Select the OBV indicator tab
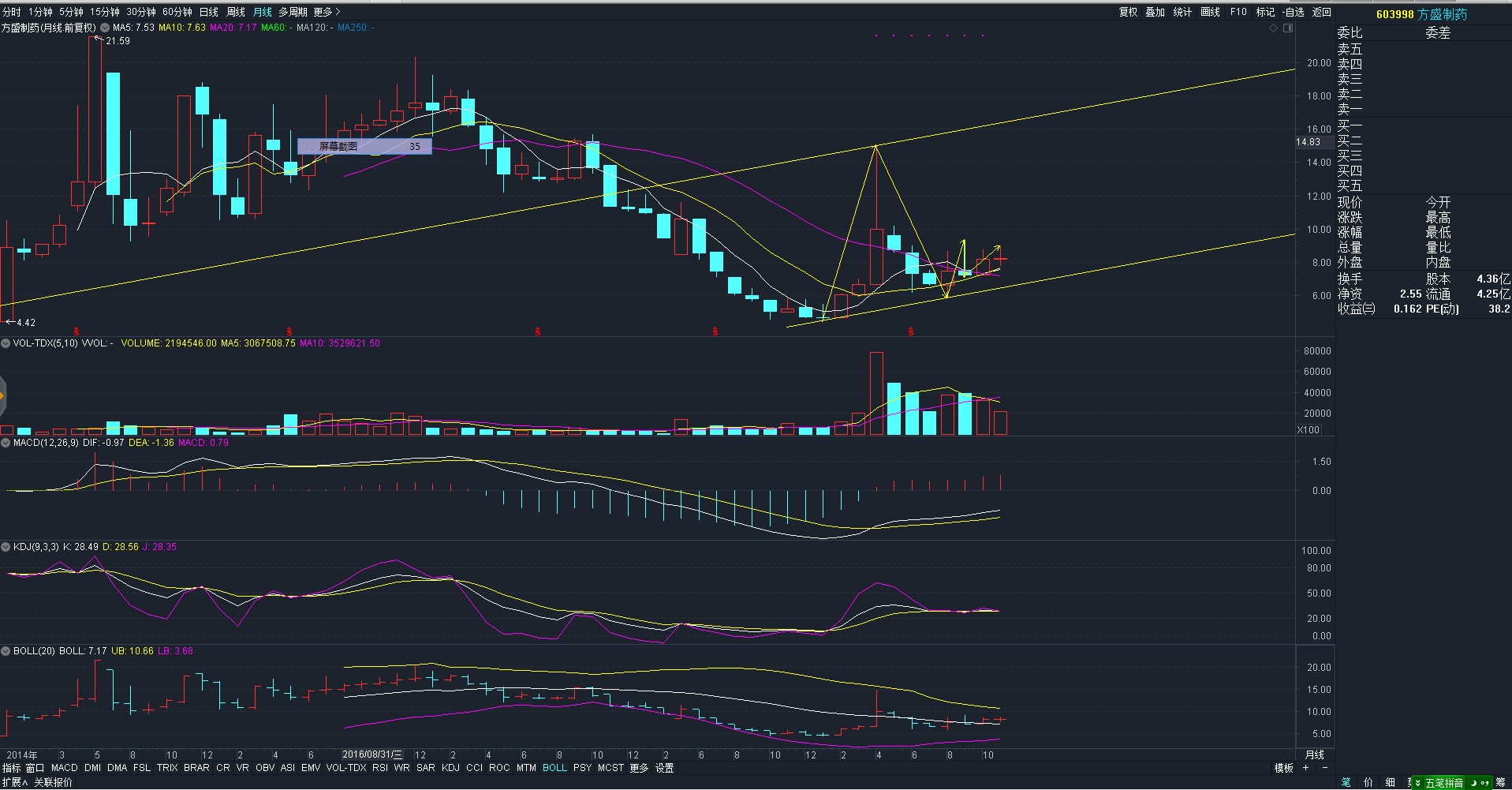Image resolution: width=1512 pixels, height=790 pixels. 265,768
